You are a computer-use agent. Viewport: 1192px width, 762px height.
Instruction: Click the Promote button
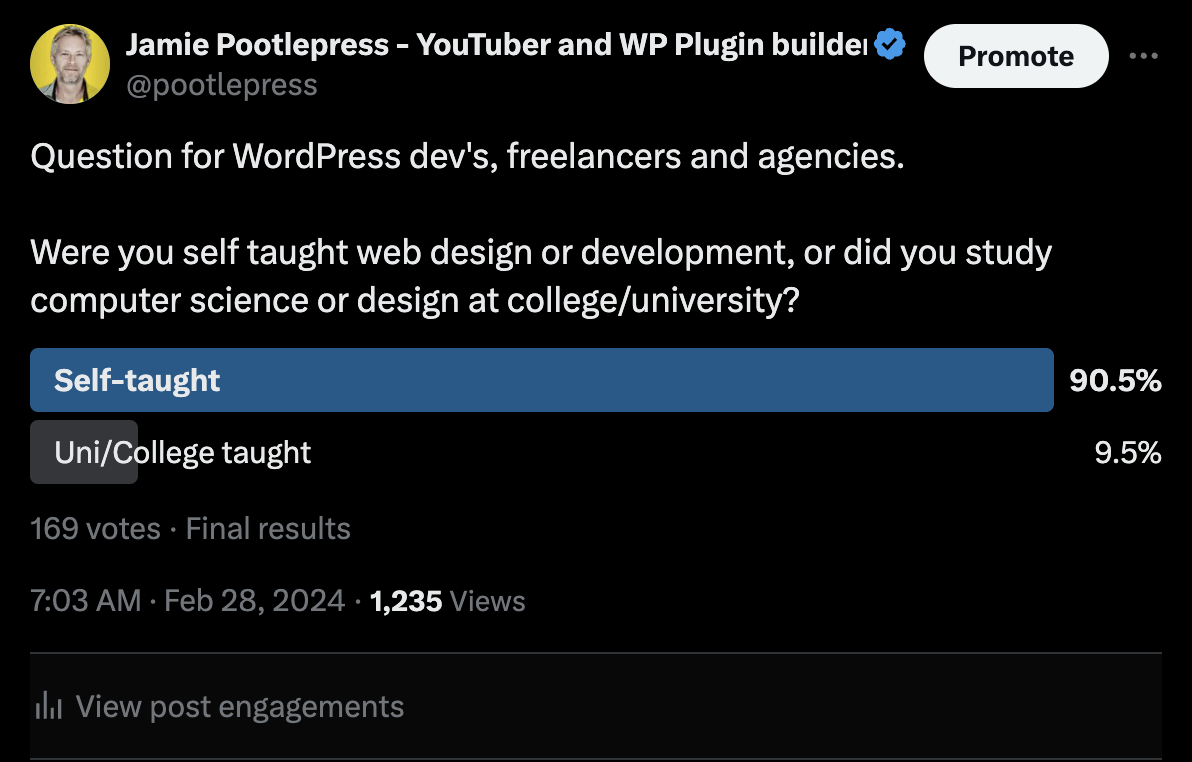click(1016, 56)
